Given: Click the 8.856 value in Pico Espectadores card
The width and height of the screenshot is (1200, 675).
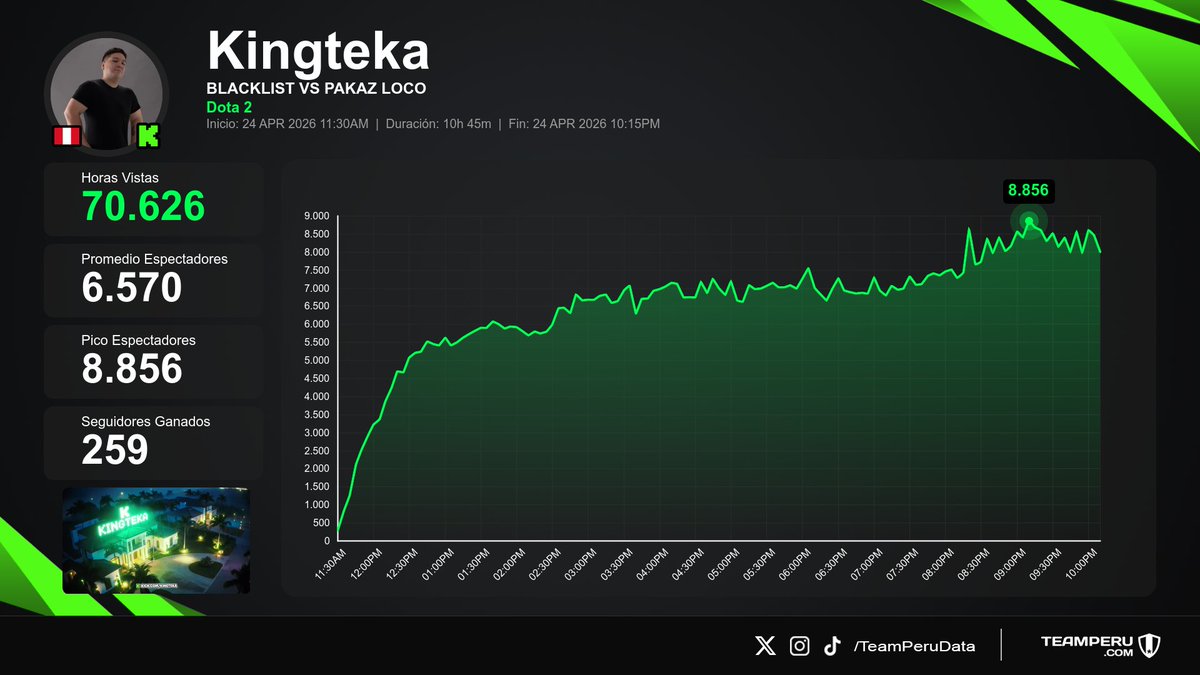Looking at the screenshot, I should [132, 369].
